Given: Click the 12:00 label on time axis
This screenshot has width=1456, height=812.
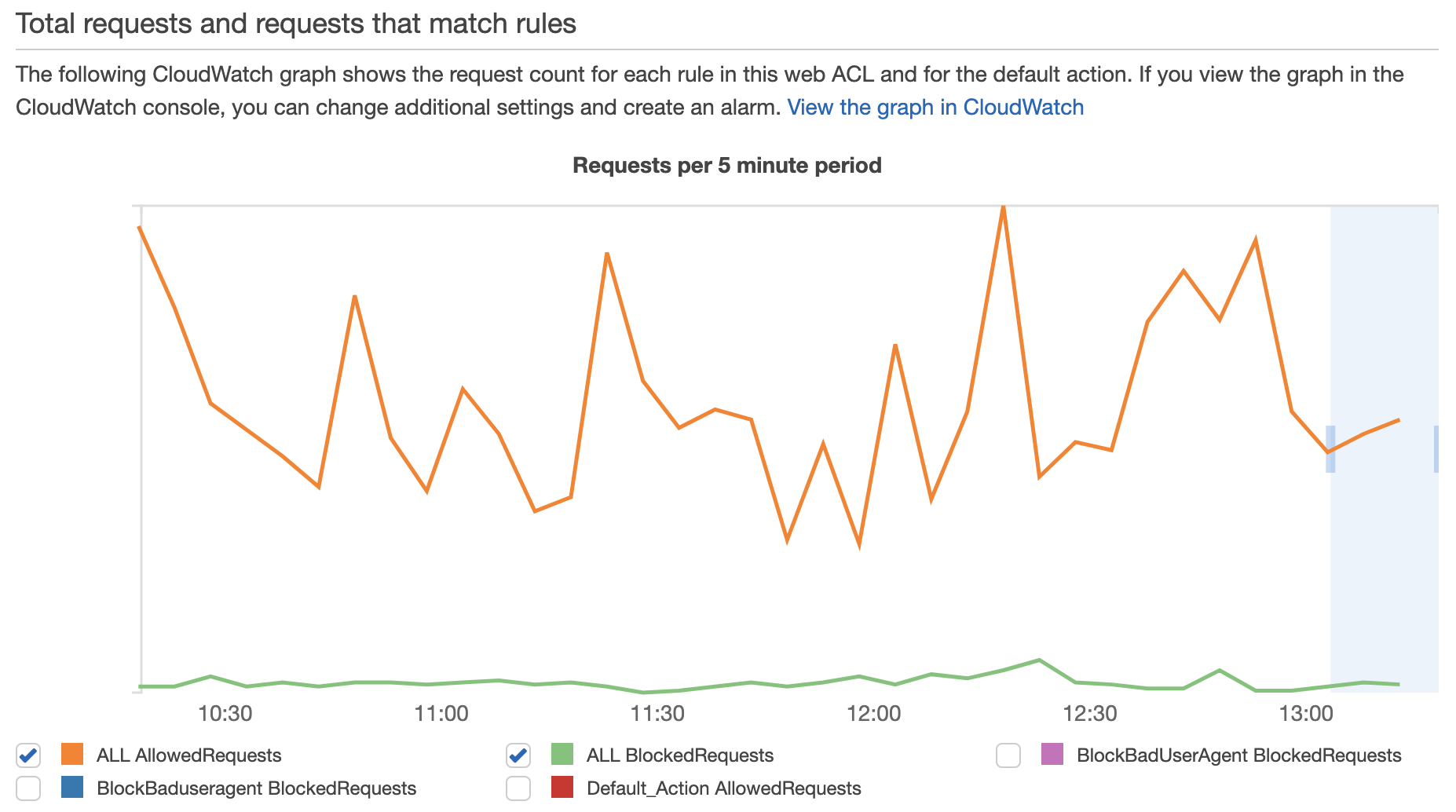Looking at the screenshot, I should (873, 714).
